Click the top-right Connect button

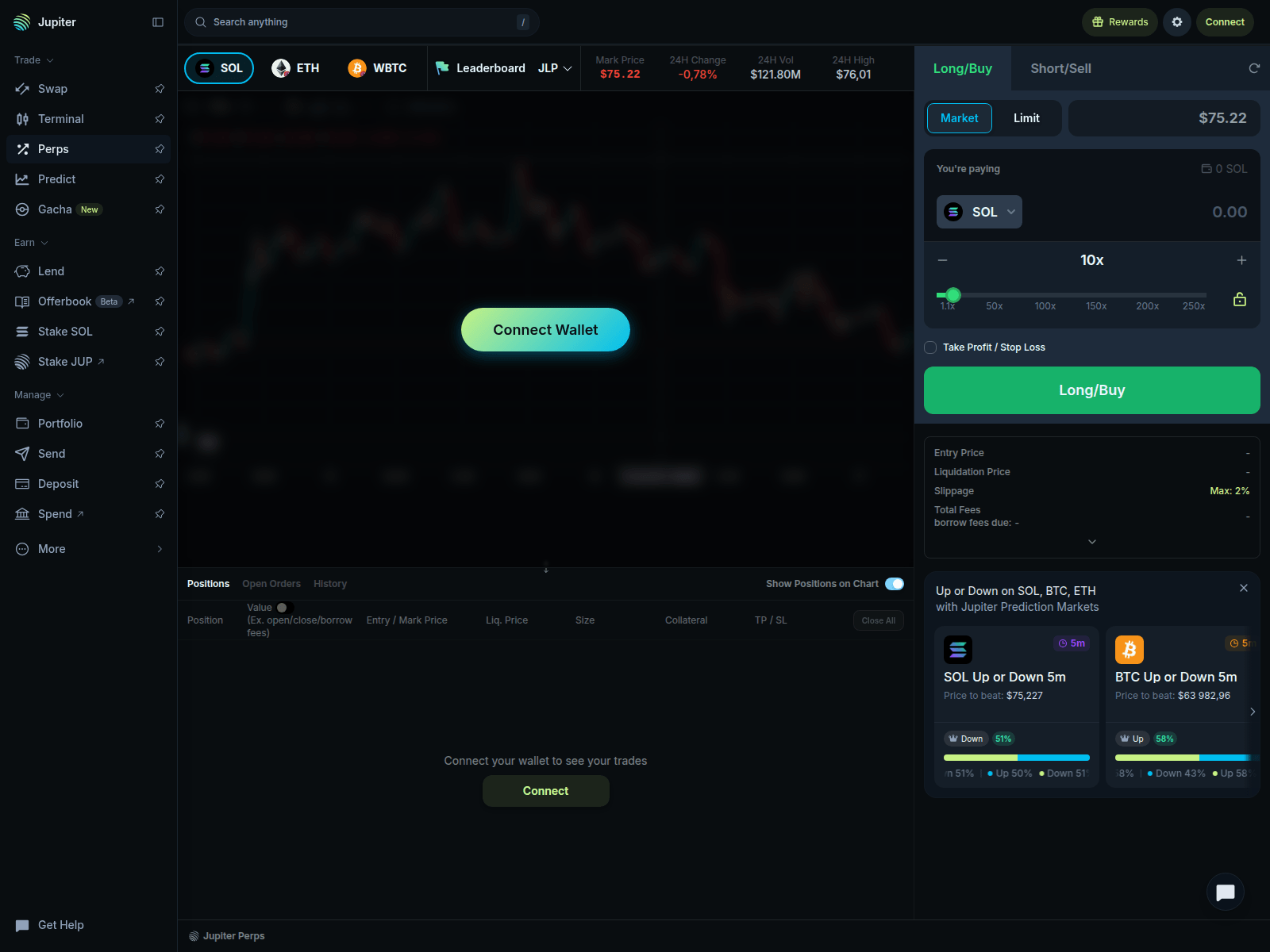tap(1225, 22)
